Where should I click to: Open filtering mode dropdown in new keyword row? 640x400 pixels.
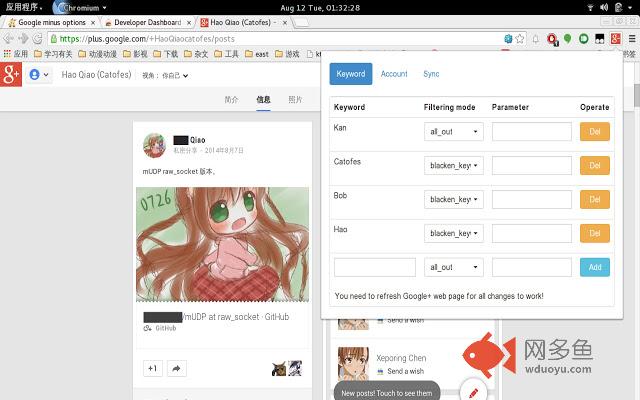[x=453, y=267]
